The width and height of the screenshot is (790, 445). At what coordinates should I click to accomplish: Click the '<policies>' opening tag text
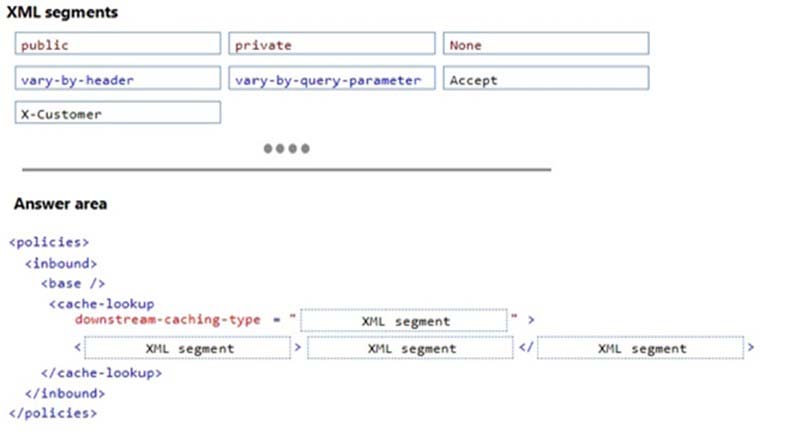tap(49, 242)
